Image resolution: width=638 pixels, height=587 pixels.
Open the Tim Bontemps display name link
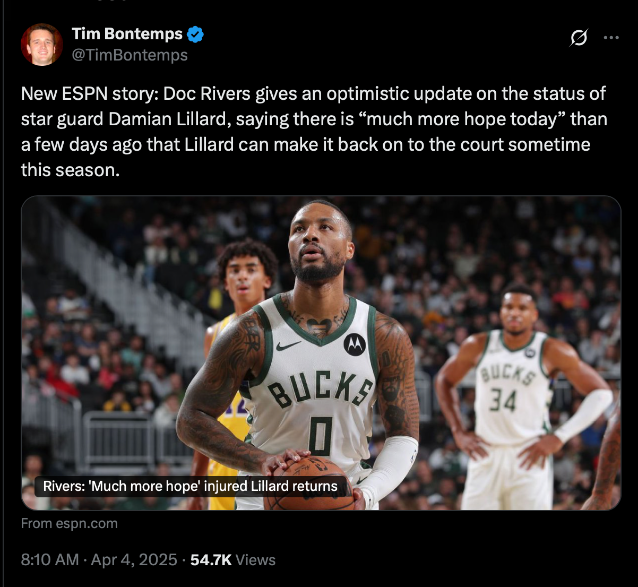[x=127, y=34]
